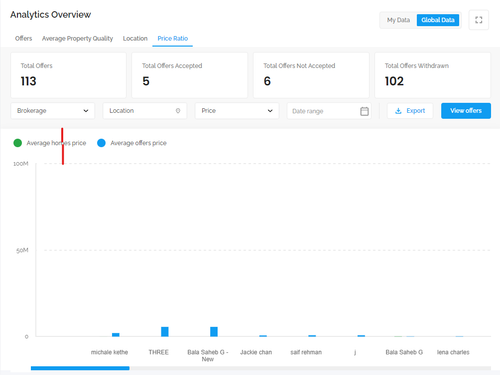Click the download icon beside Export
This screenshot has height=375, width=500.
pos(398,111)
